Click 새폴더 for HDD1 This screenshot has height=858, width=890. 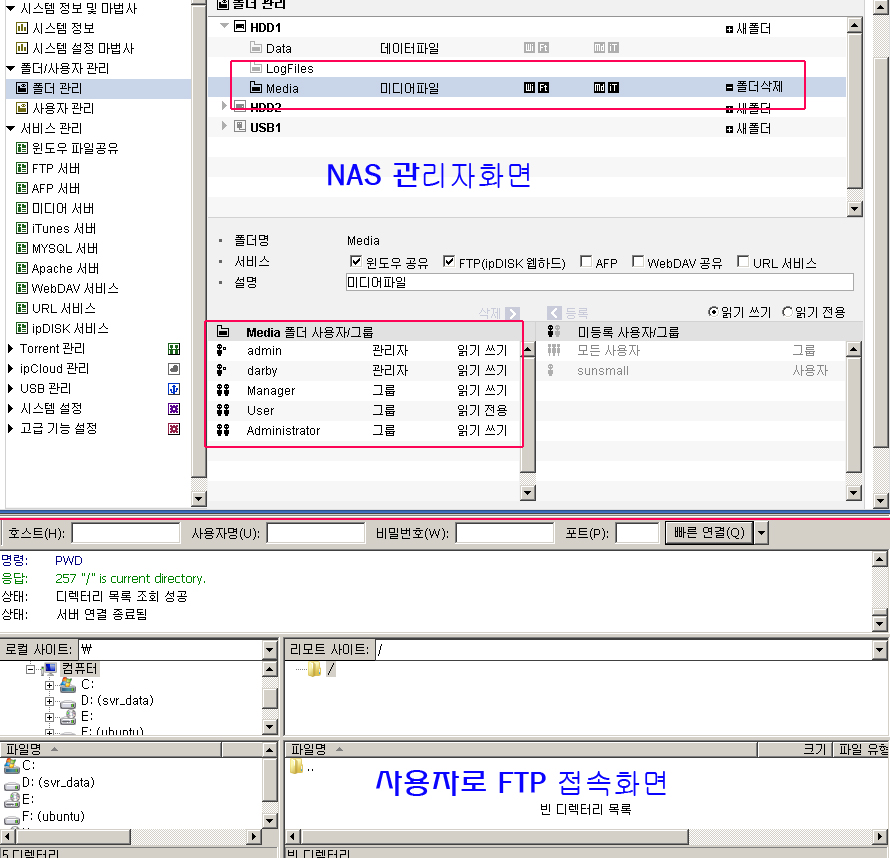pos(748,28)
